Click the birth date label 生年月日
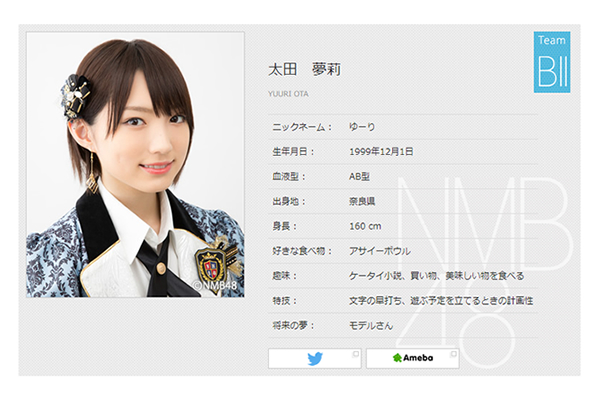Viewport: 600px width, 400px height. click(x=293, y=152)
